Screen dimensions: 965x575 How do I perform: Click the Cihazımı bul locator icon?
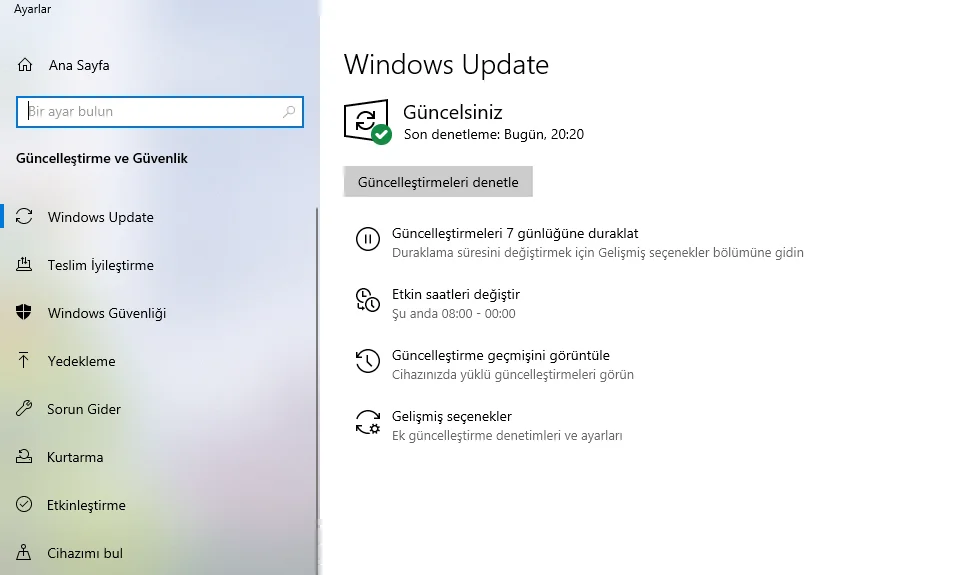25,553
